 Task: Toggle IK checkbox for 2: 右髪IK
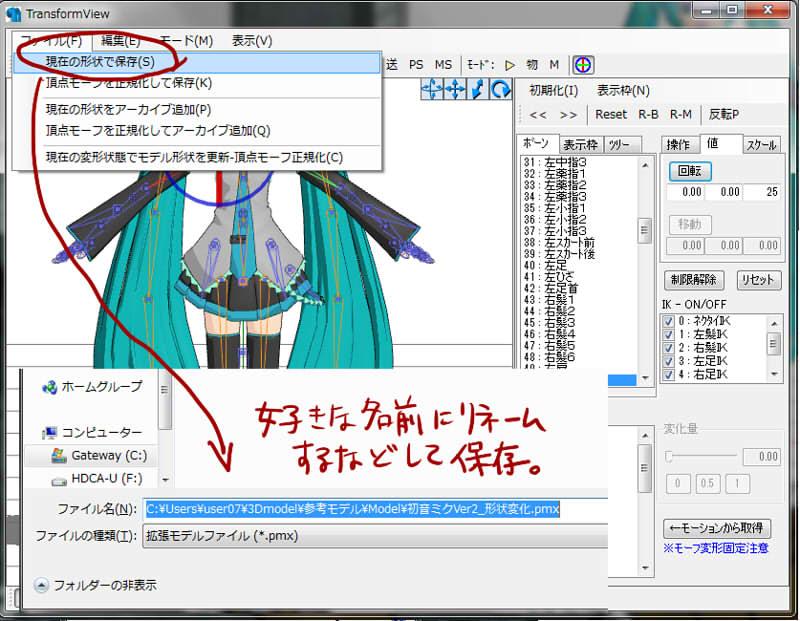coord(668,348)
